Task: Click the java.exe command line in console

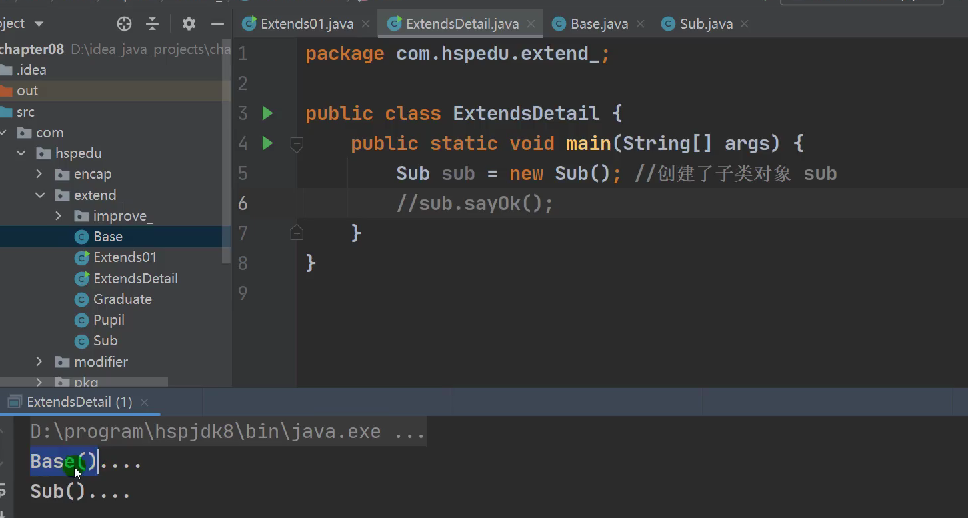Action: pos(227,432)
